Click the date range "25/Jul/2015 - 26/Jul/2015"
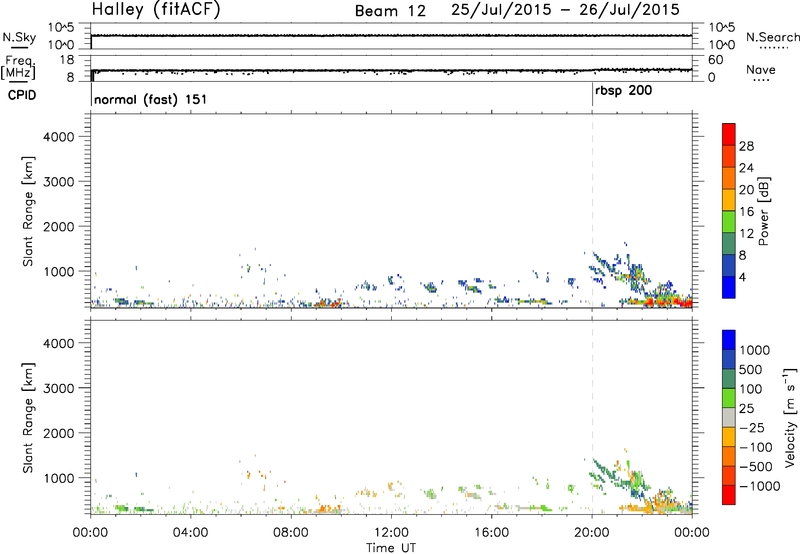Image resolution: width=800 pixels, height=554 pixels. click(x=565, y=9)
